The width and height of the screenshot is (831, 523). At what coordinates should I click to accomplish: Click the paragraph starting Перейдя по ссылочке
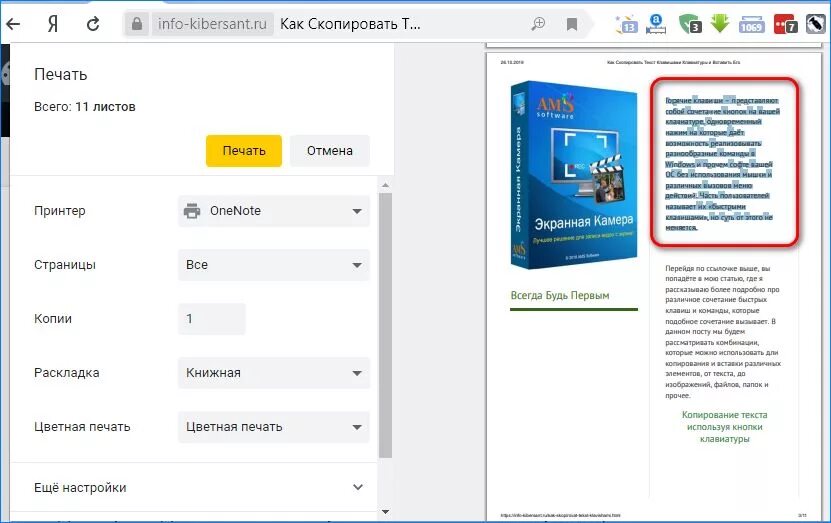tap(723, 332)
